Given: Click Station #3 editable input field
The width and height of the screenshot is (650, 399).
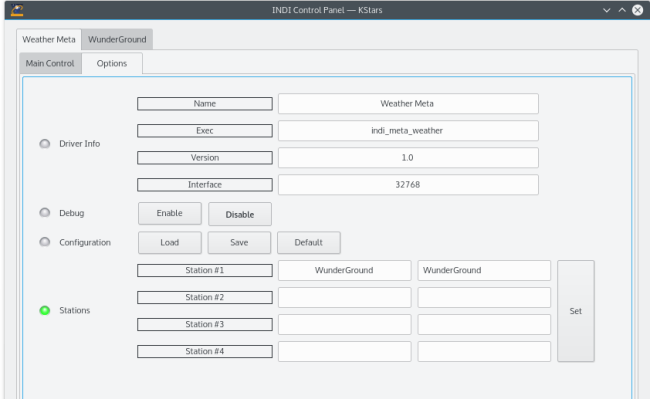Looking at the screenshot, I should [x=484, y=324].
